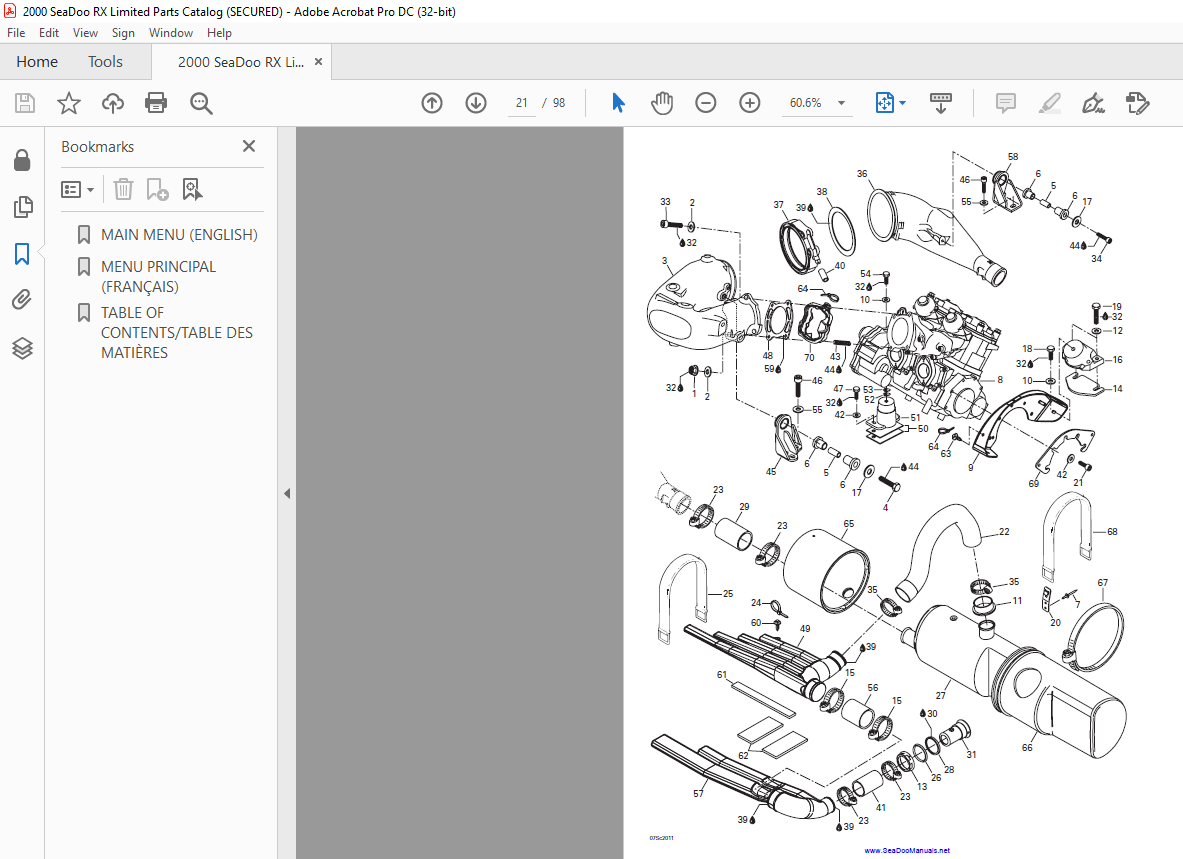The height and width of the screenshot is (859, 1183).
Task: Click the page number input field
Action: click(x=521, y=103)
